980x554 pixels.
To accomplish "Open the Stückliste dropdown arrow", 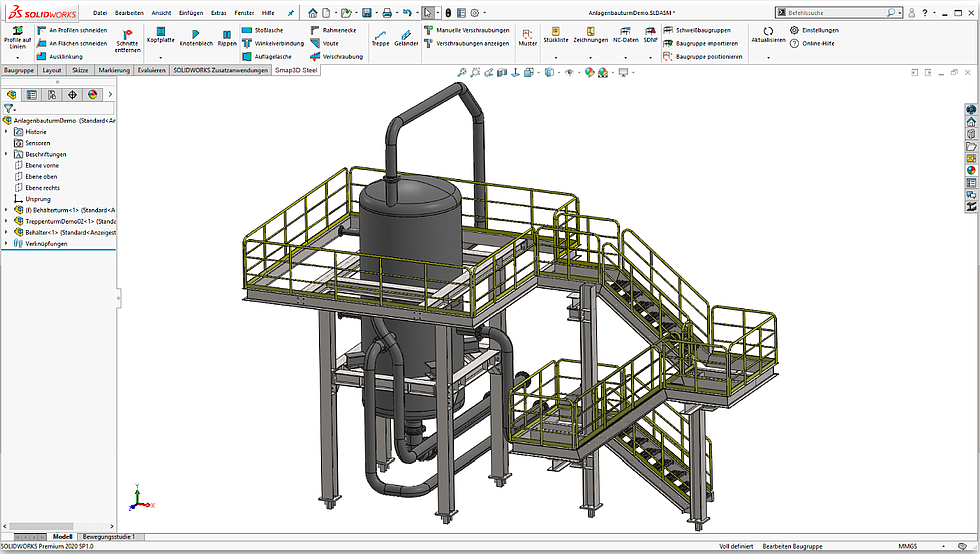I will click(555, 58).
